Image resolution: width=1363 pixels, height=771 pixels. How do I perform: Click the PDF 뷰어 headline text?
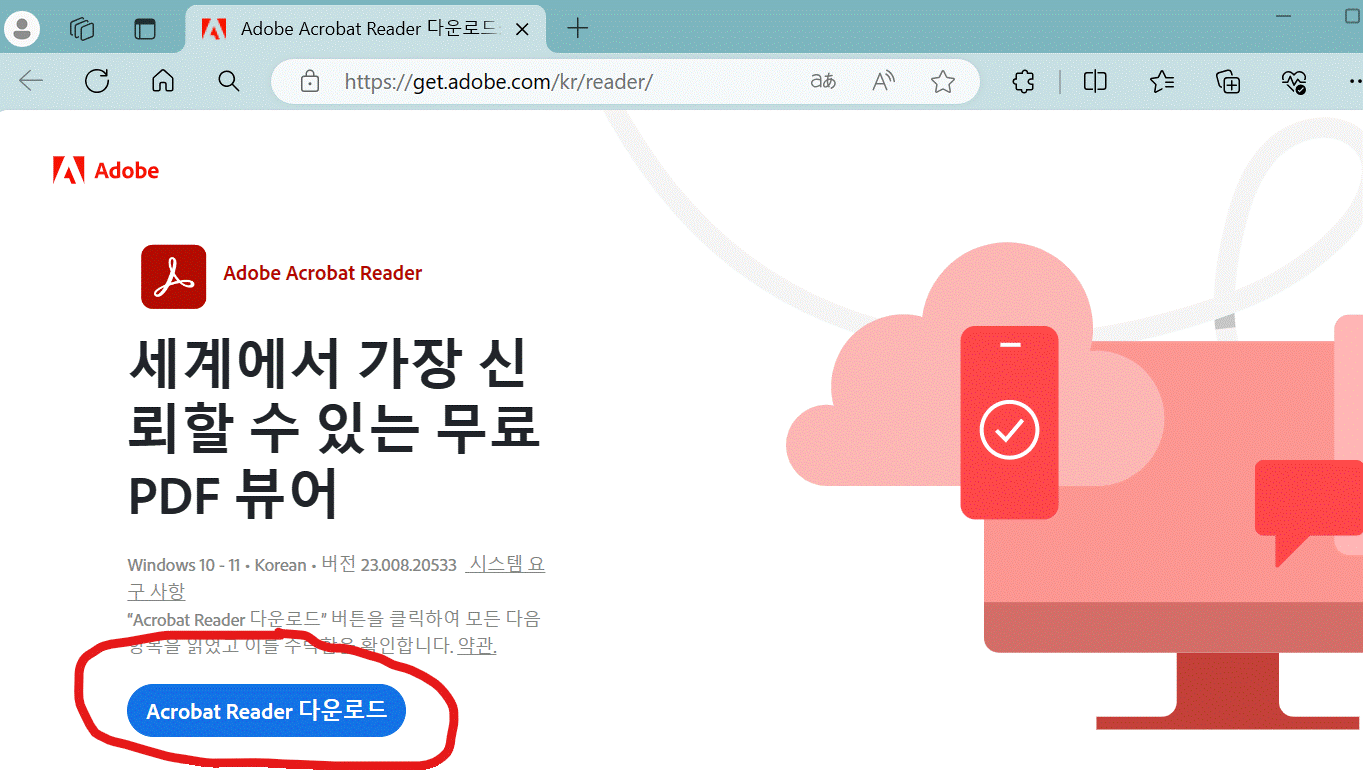point(233,494)
